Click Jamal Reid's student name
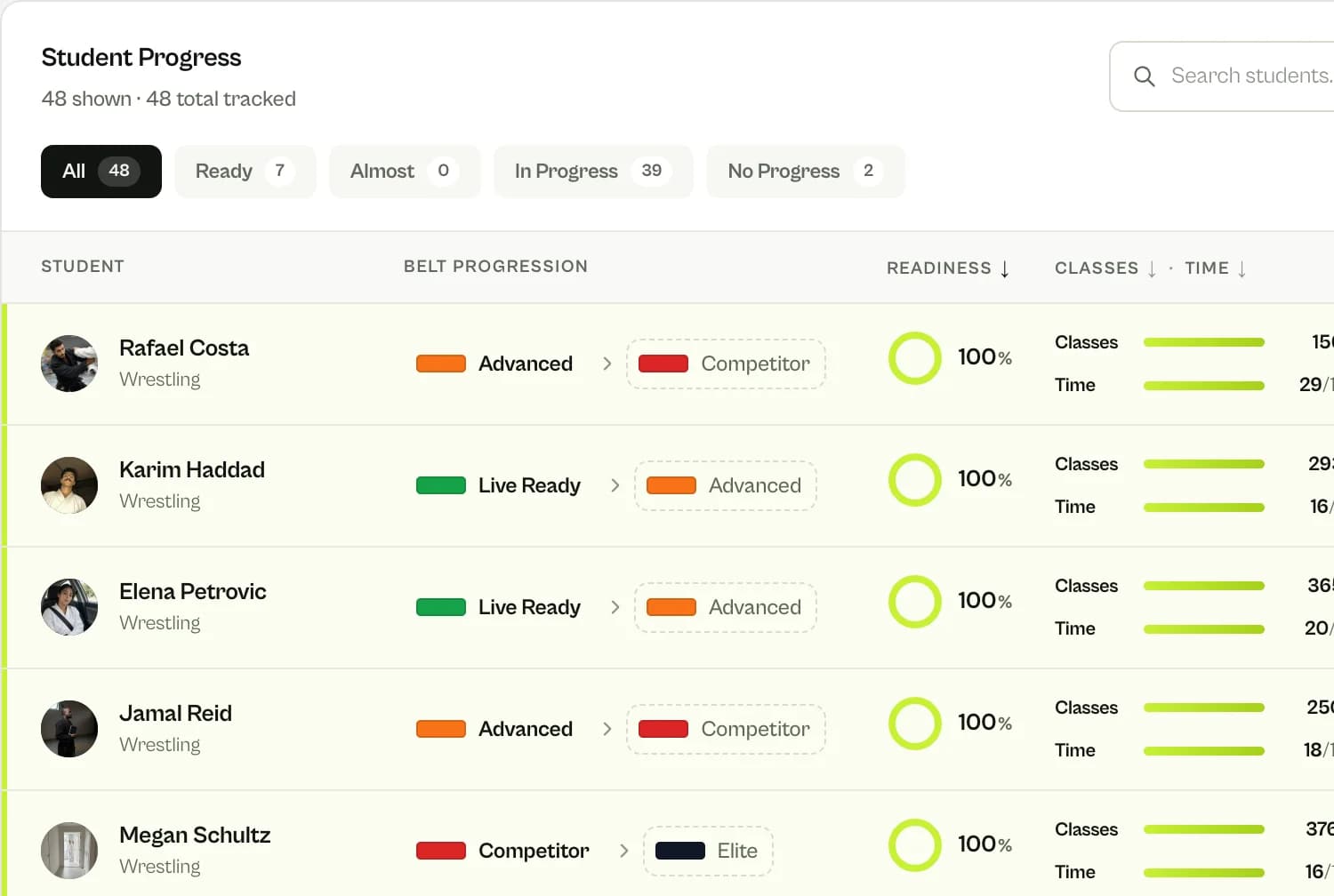1334x896 pixels. (x=175, y=714)
